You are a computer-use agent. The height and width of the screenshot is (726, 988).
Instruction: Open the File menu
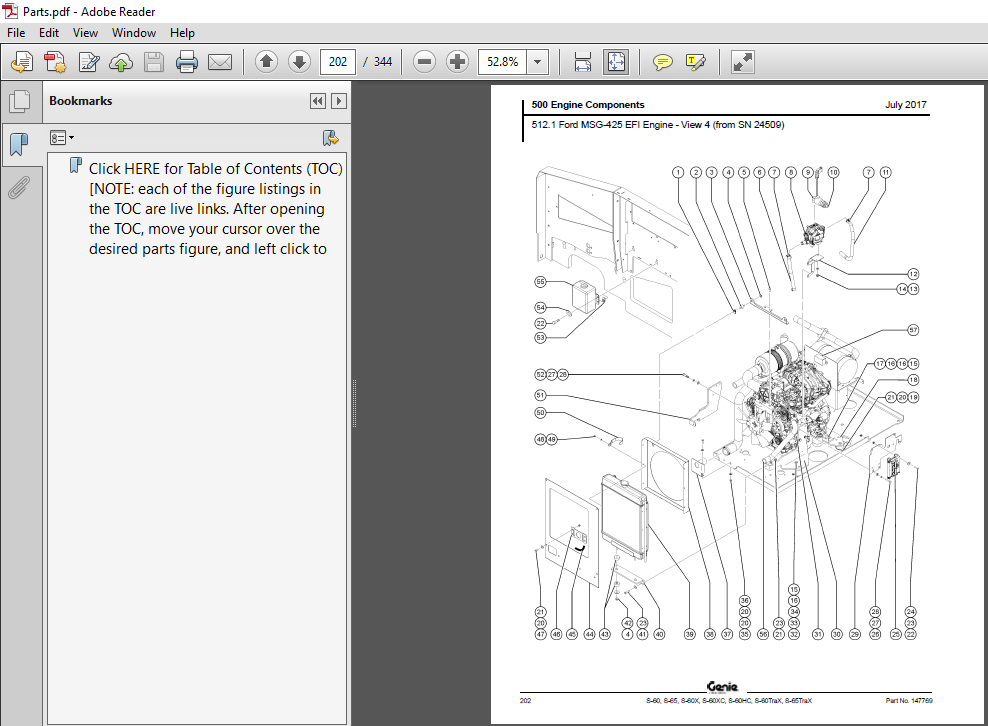coord(16,33)
